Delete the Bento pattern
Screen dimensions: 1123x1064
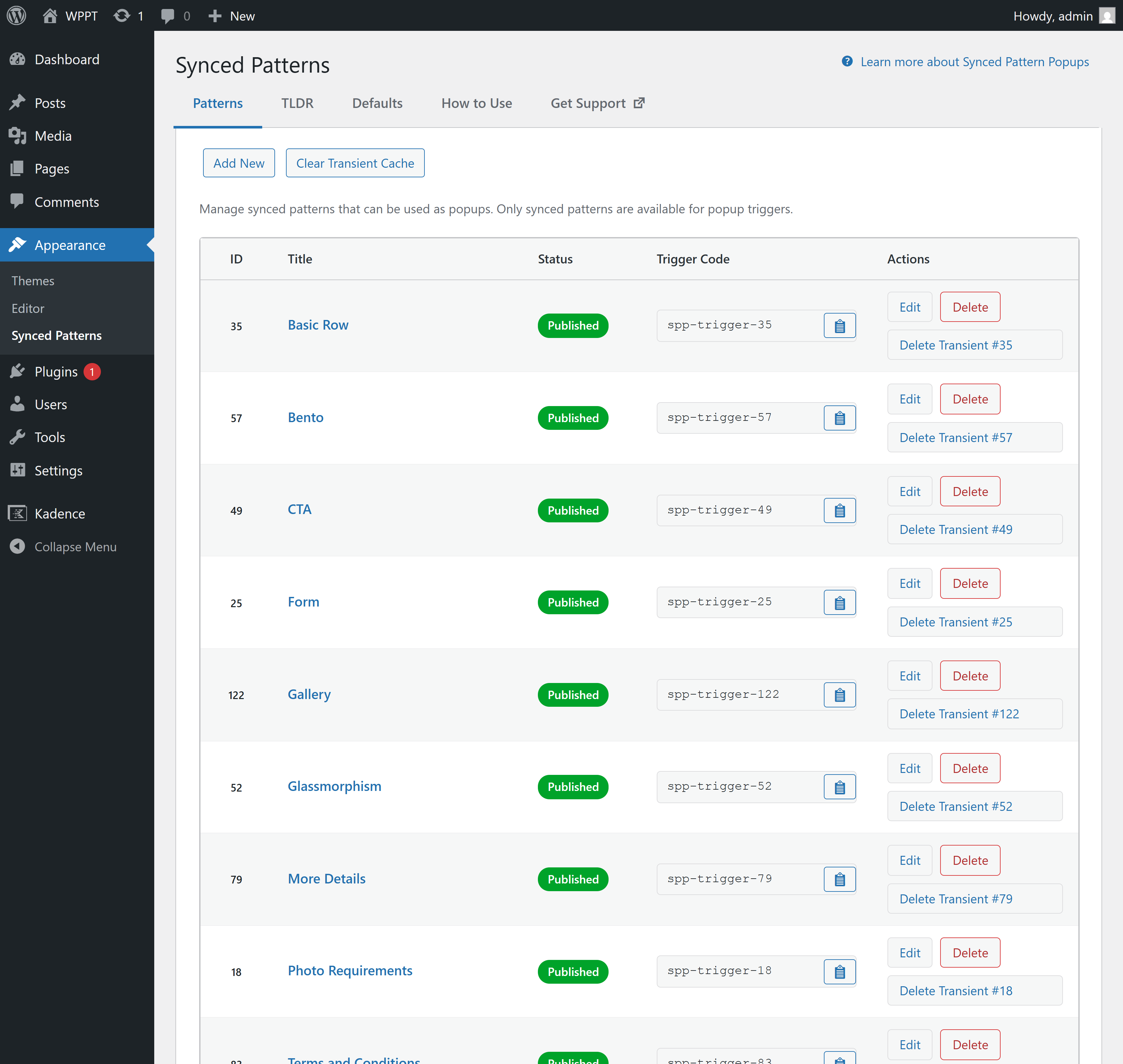970,399
